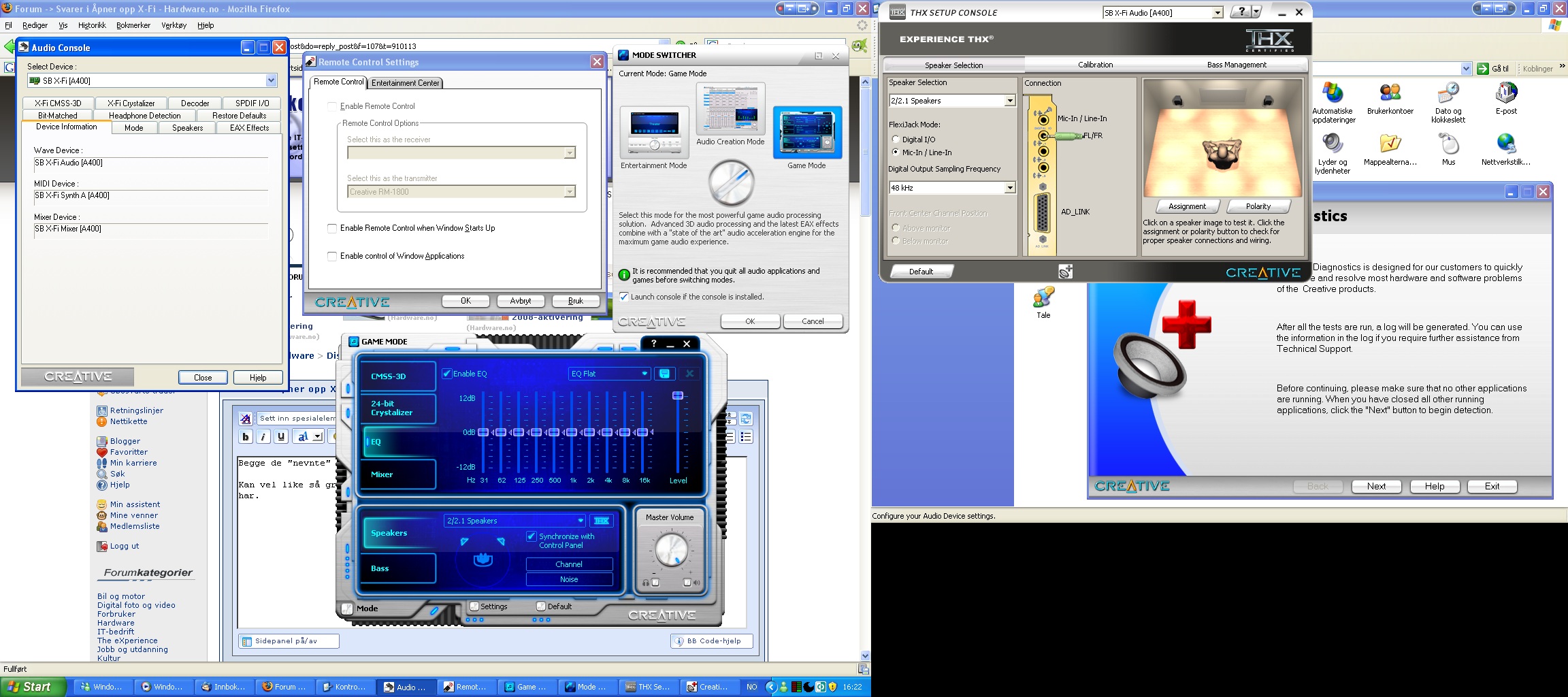The image size is (1568, 697).
Task: Click Polarity button in THX console
Action: click(1258, 206)
